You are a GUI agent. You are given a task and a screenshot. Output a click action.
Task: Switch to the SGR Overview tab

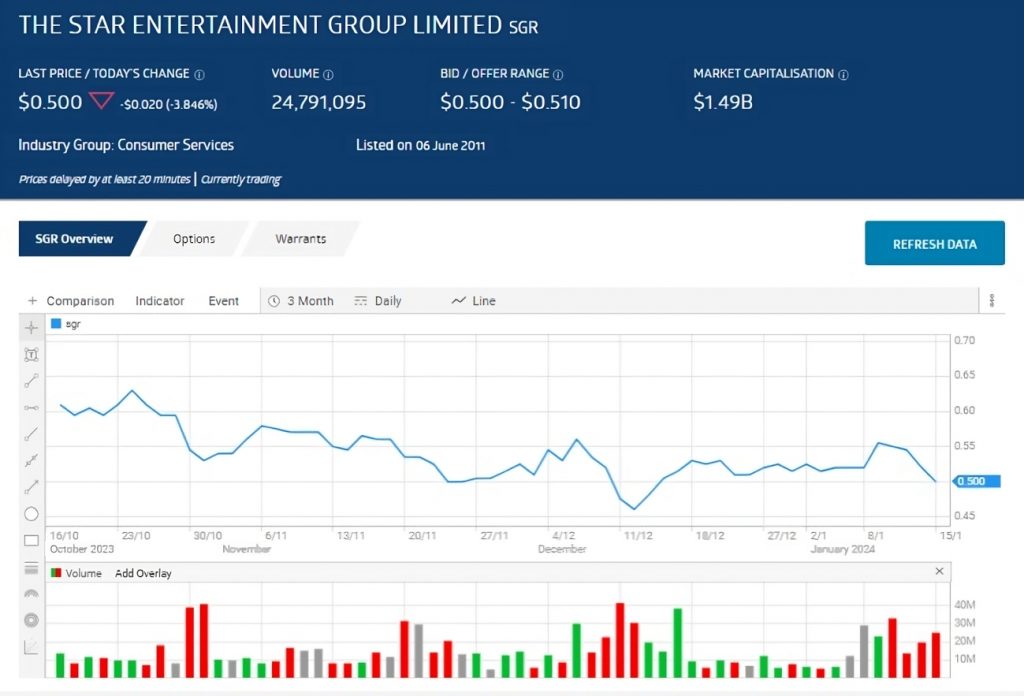pos(74,239)
